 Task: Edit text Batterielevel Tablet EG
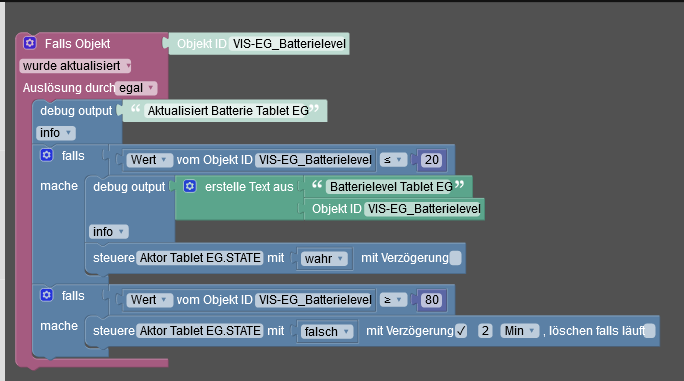(x=391, y=187)
